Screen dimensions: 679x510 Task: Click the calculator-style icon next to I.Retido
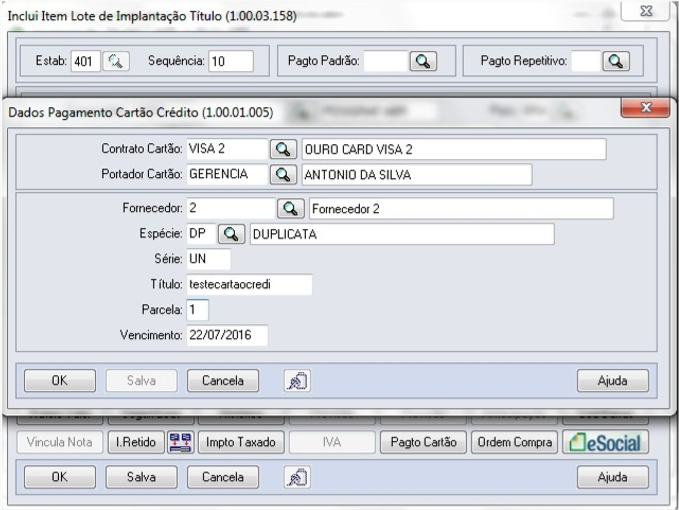(181, 442)
